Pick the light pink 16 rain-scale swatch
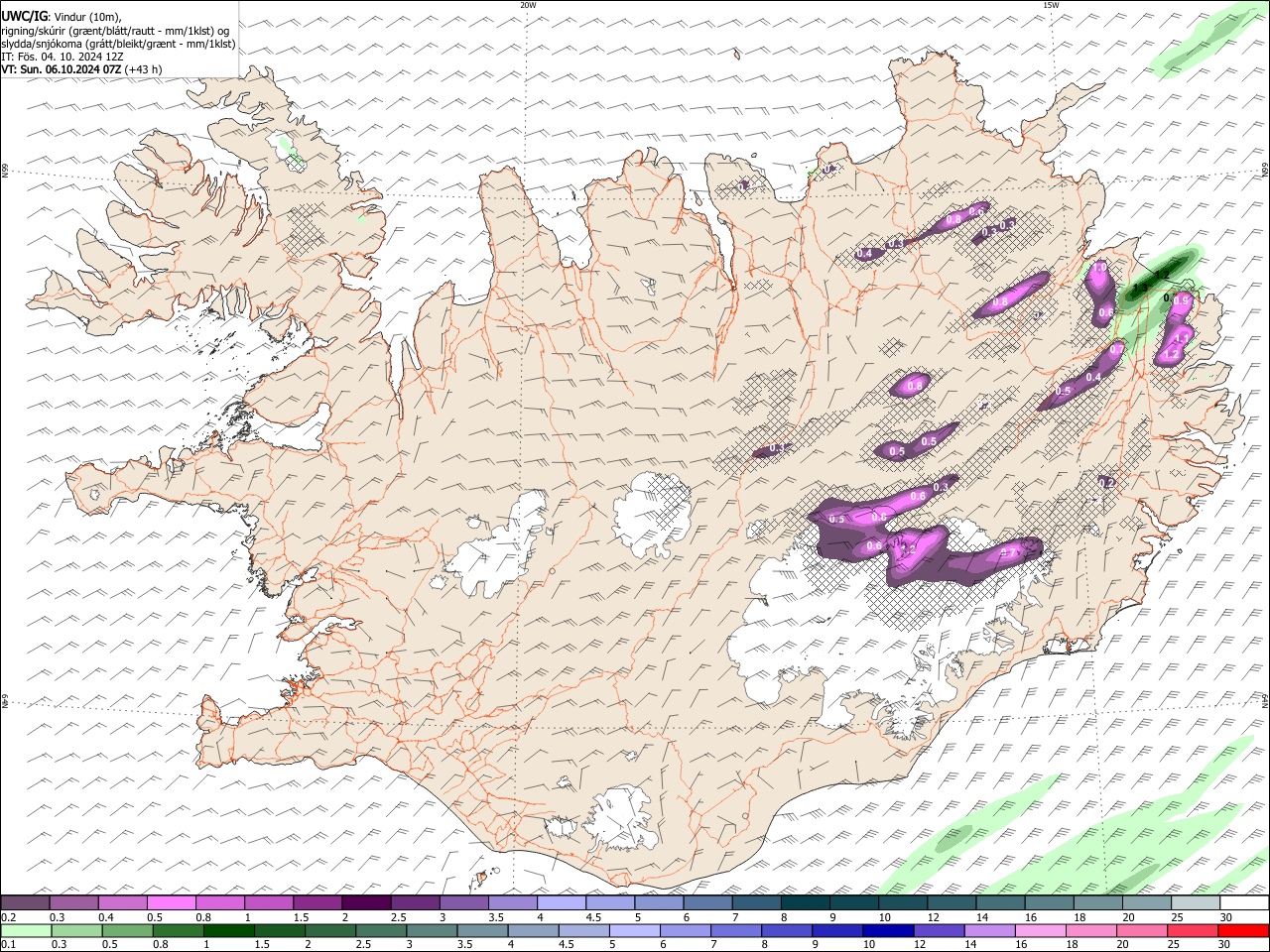The image size is (1270, 952). pyautogui.click(x=1041, y=930)
